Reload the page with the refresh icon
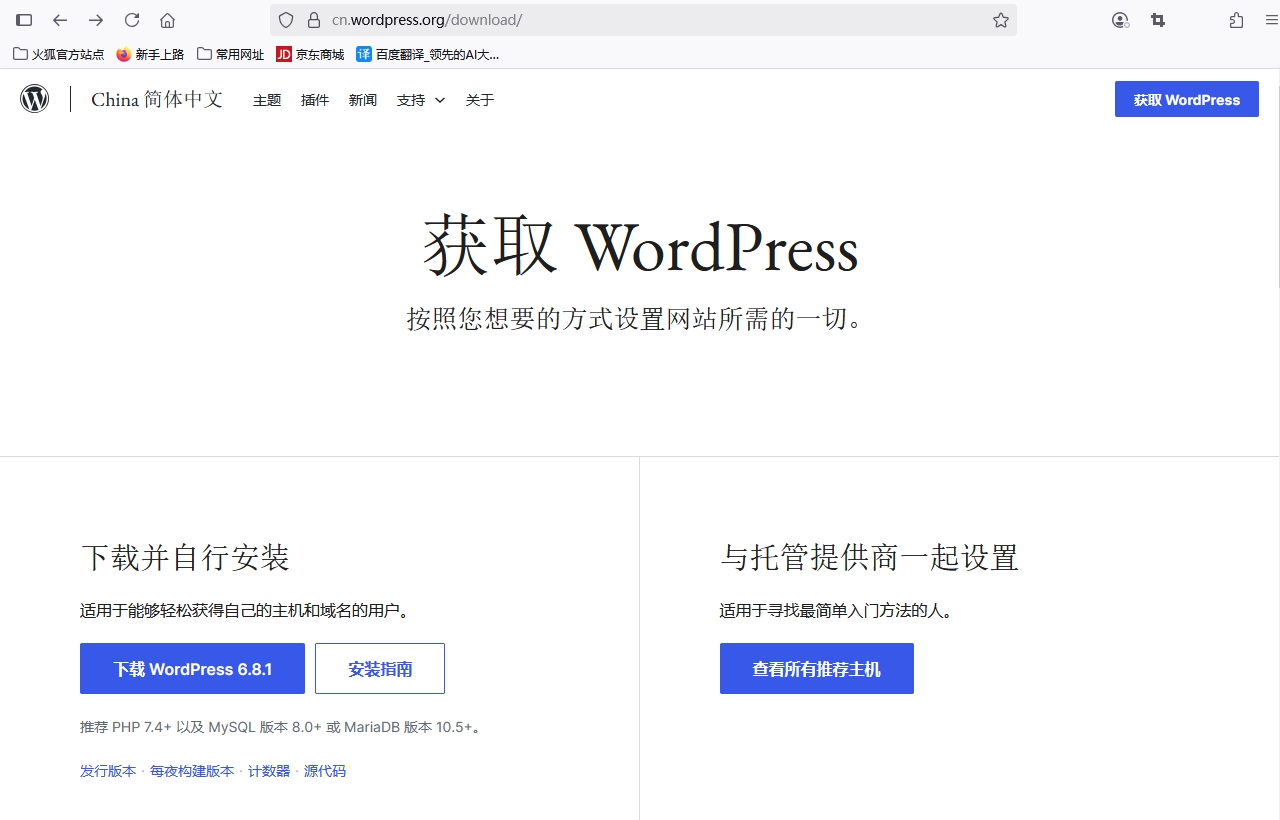The height and width of the screenshot is (820, 1280). (132, 20)
